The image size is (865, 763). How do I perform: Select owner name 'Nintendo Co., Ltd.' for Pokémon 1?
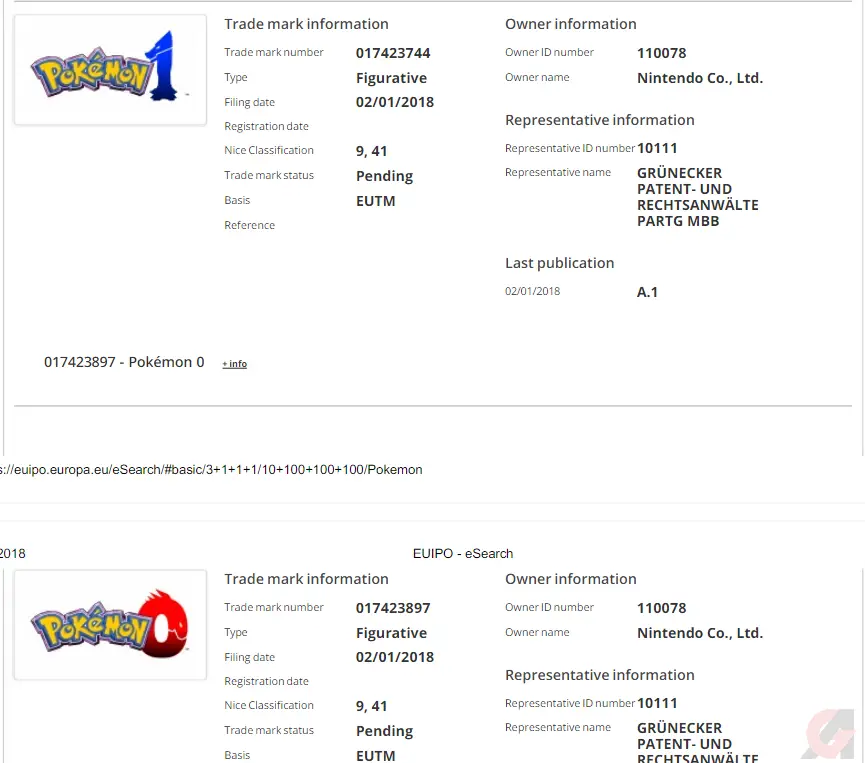tap(700, 78)
